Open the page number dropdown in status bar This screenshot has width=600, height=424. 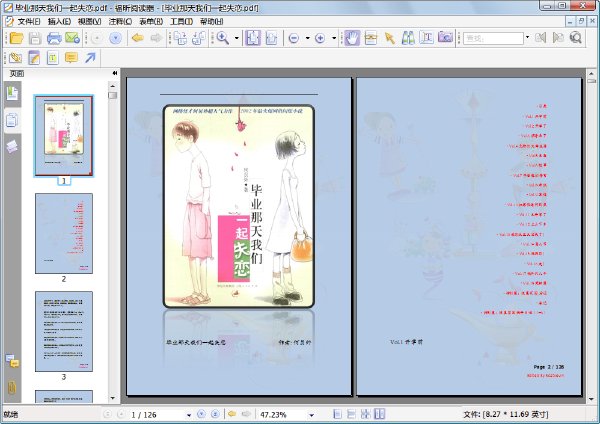189,415
